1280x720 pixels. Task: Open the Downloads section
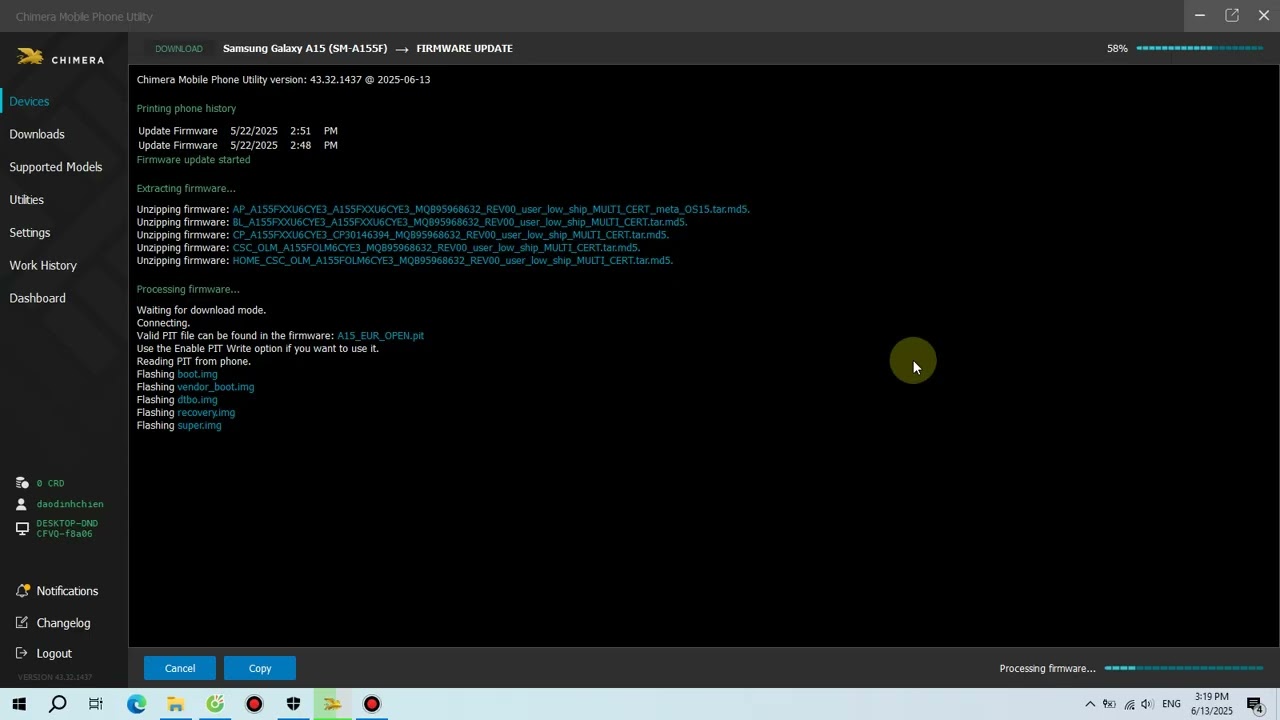pos(37,134)
